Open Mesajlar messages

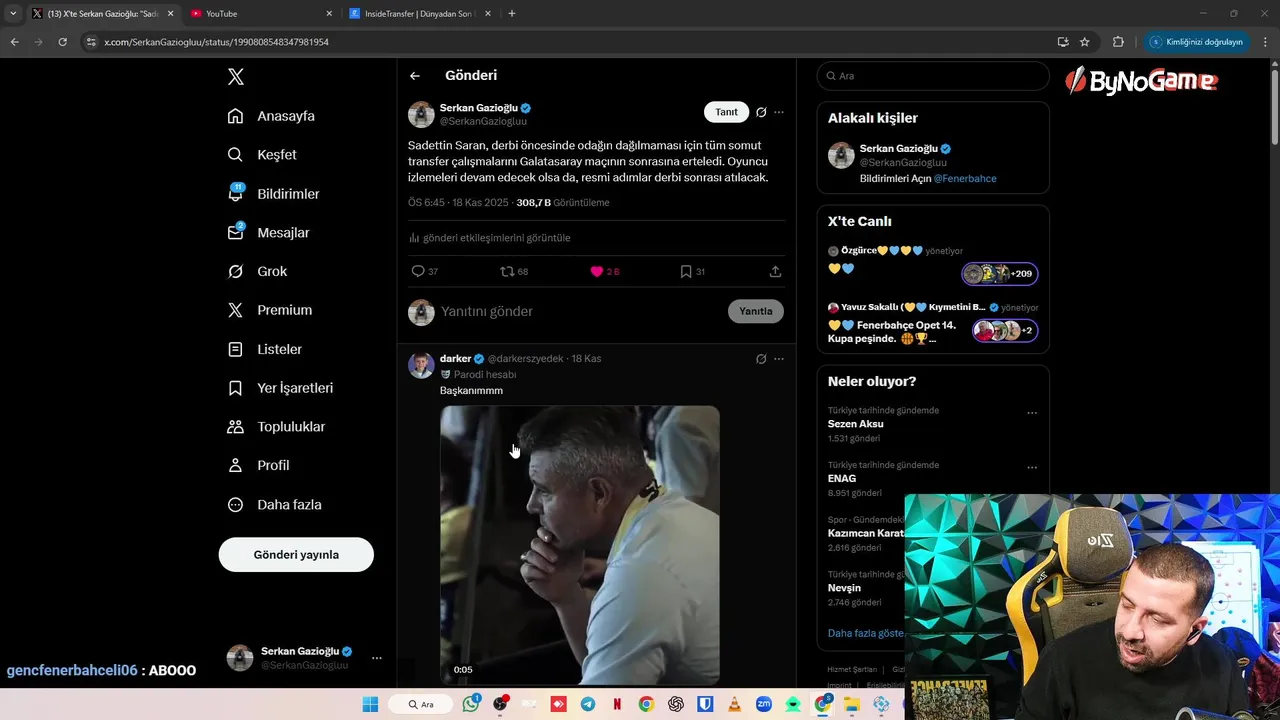click(x=268, y=233)
